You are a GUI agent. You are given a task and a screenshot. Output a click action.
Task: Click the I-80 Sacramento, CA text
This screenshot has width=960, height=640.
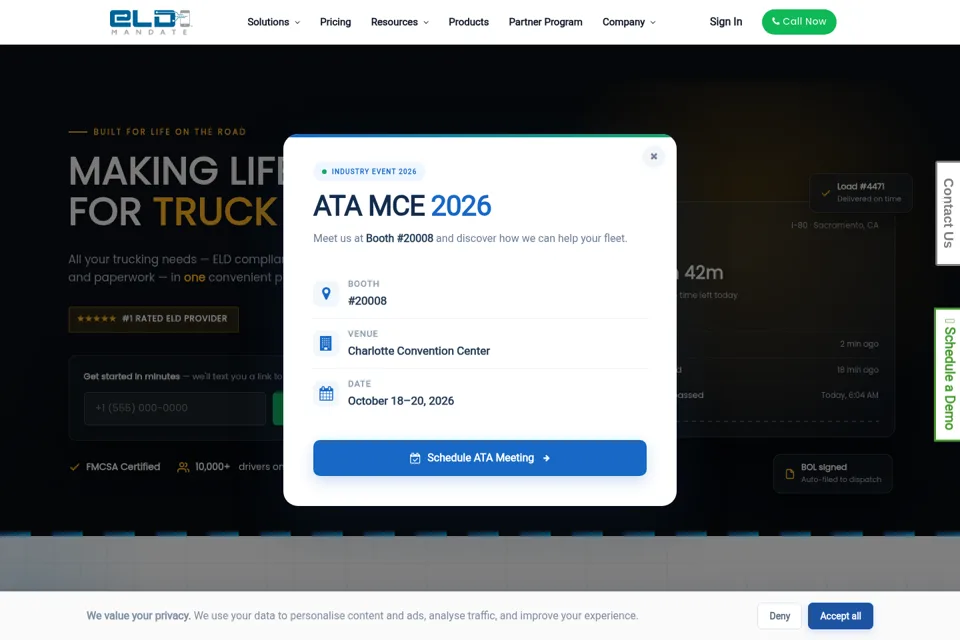(x=834, y=225)
